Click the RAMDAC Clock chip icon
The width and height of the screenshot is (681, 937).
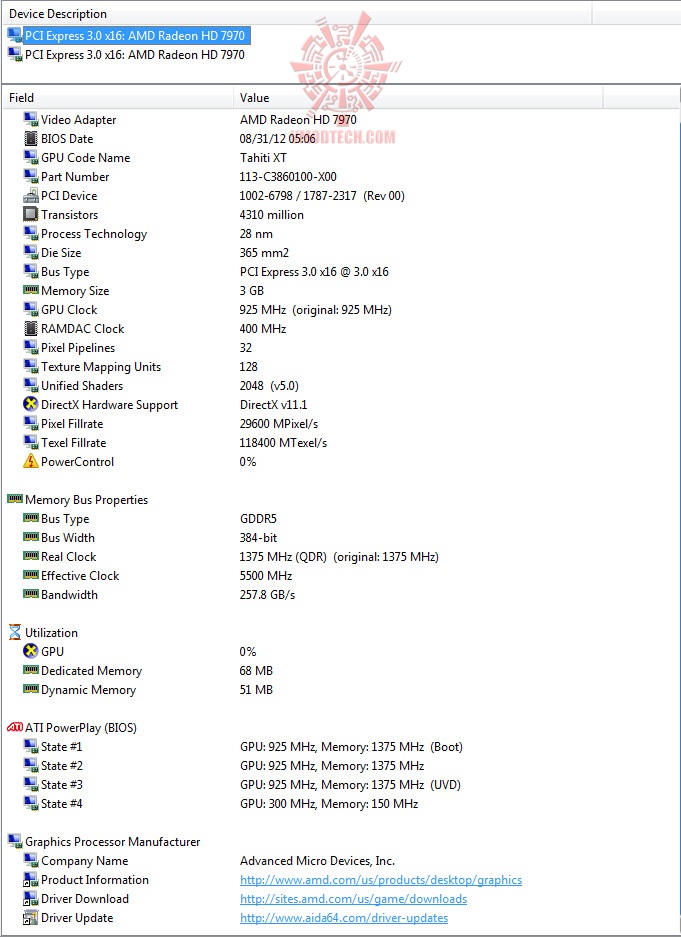click(x=30, y=329)
